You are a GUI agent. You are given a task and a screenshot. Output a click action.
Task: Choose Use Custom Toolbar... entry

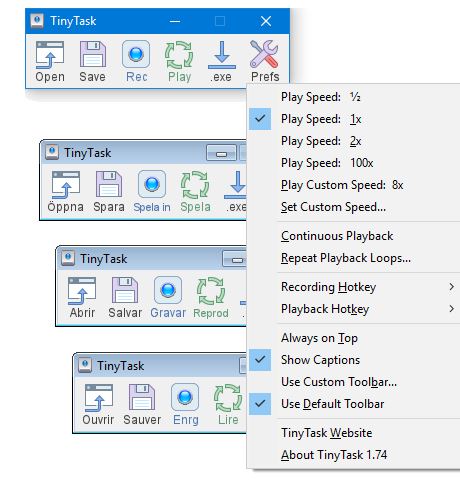pyautogui.click(x=353, y=382)
